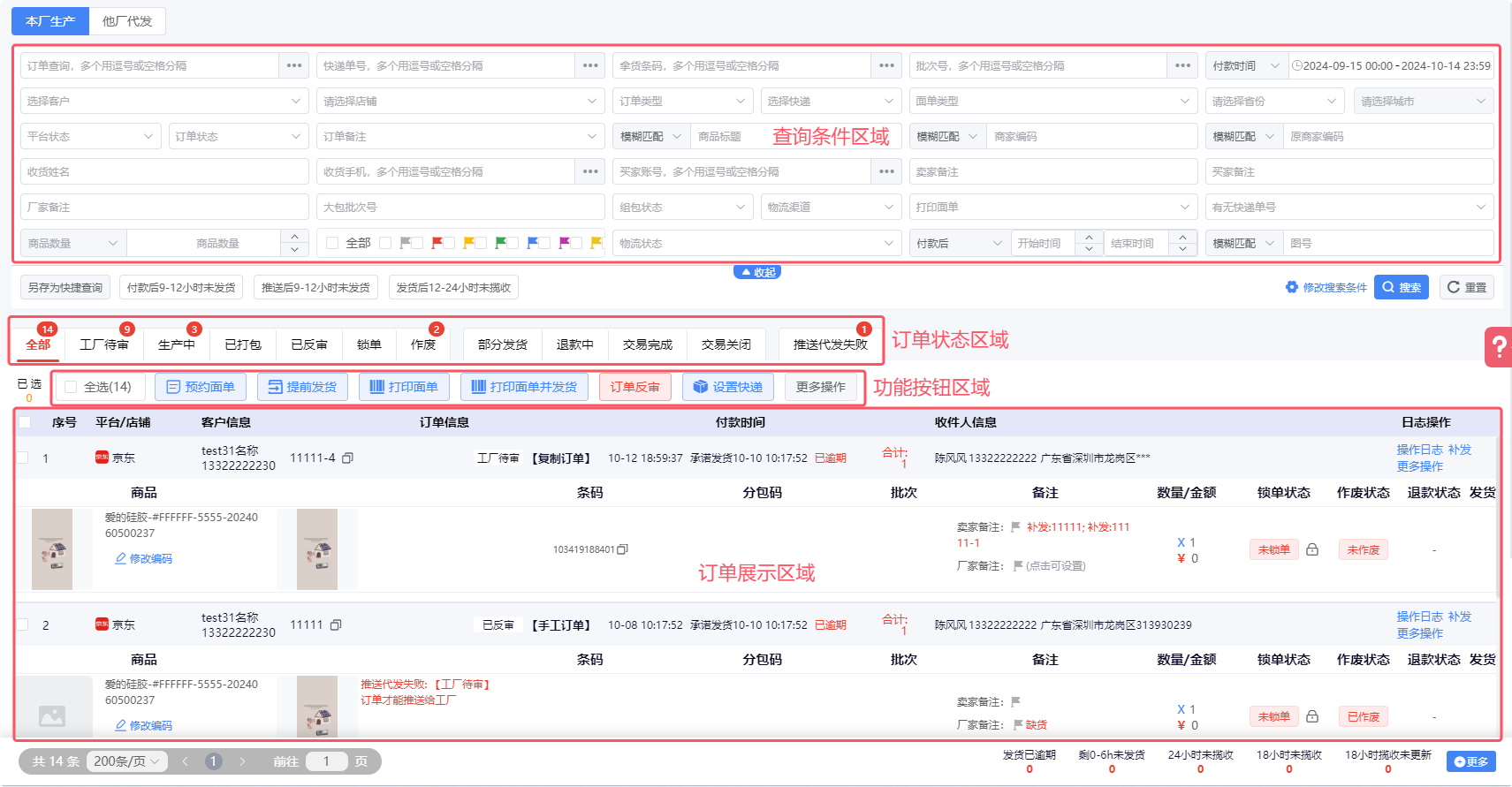The image size is (1512, 787).
Task: Open the buyer account batch input ellipsis
Action: (x=886, y=171)
